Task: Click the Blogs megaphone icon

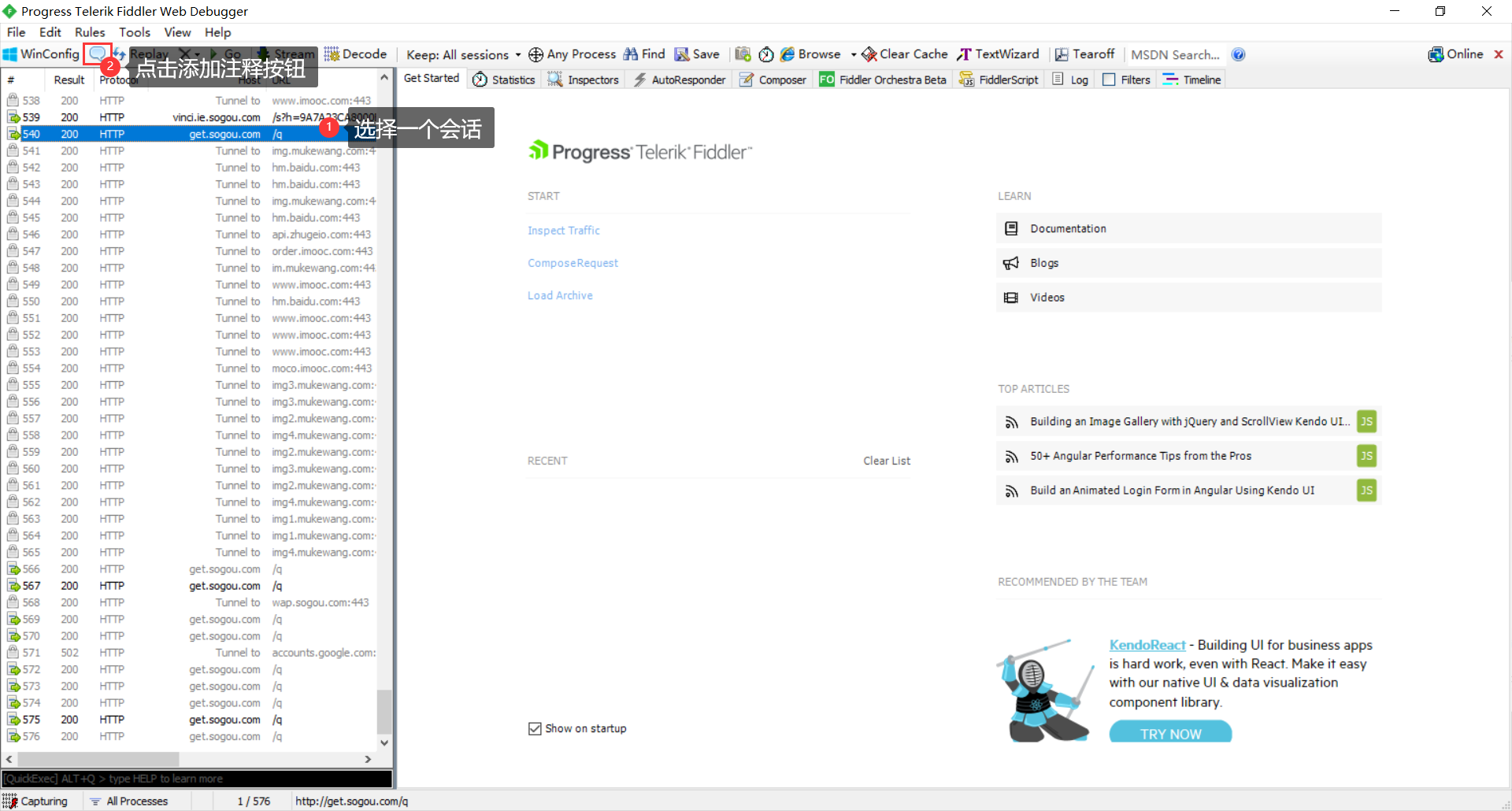Action: pos(1011,263)
